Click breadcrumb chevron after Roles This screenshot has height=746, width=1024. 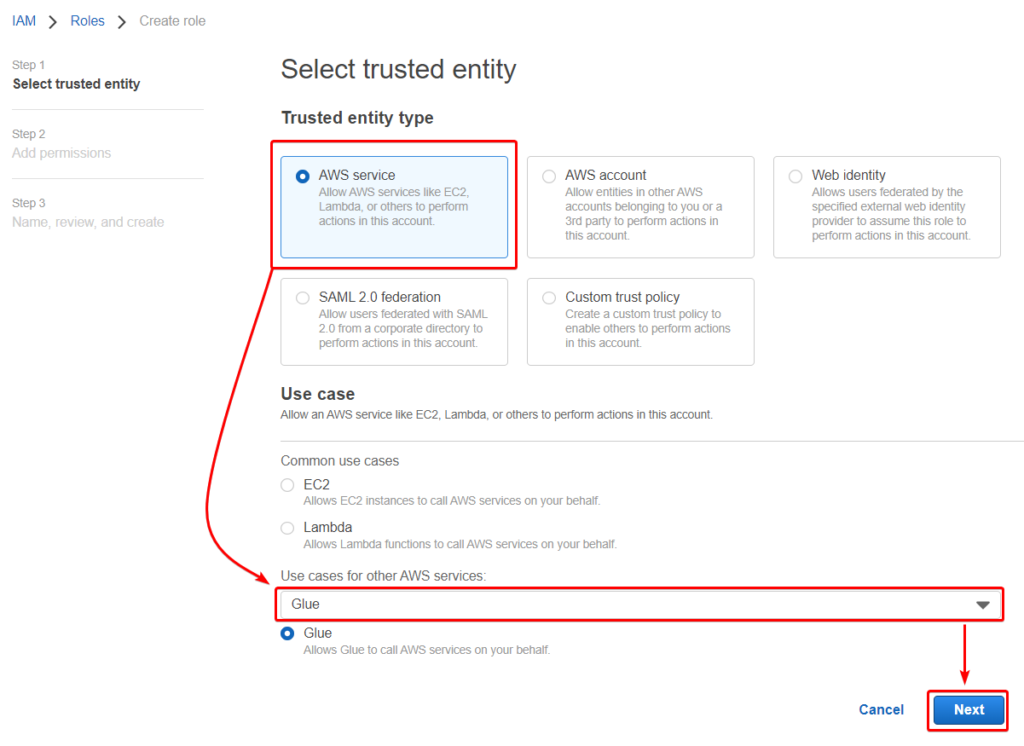pyautogui.click(x=122, y=22)
